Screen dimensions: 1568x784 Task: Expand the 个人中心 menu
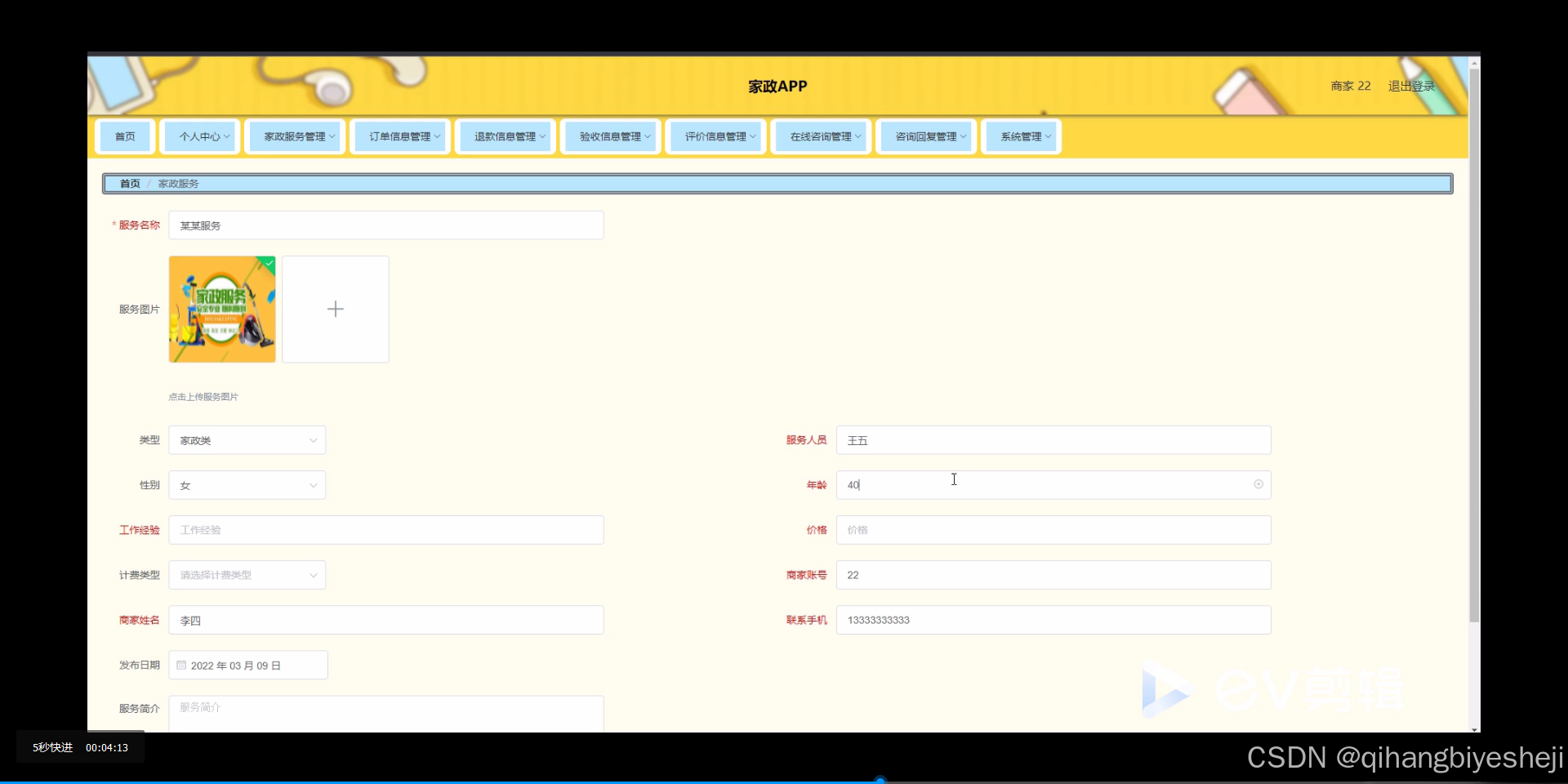[200, 136]
